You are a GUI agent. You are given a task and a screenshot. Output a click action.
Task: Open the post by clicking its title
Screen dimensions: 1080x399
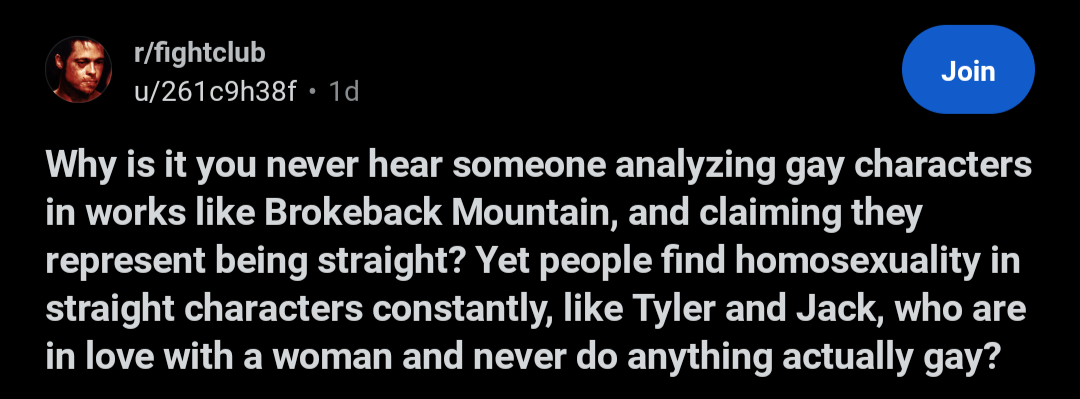[539, 261]
